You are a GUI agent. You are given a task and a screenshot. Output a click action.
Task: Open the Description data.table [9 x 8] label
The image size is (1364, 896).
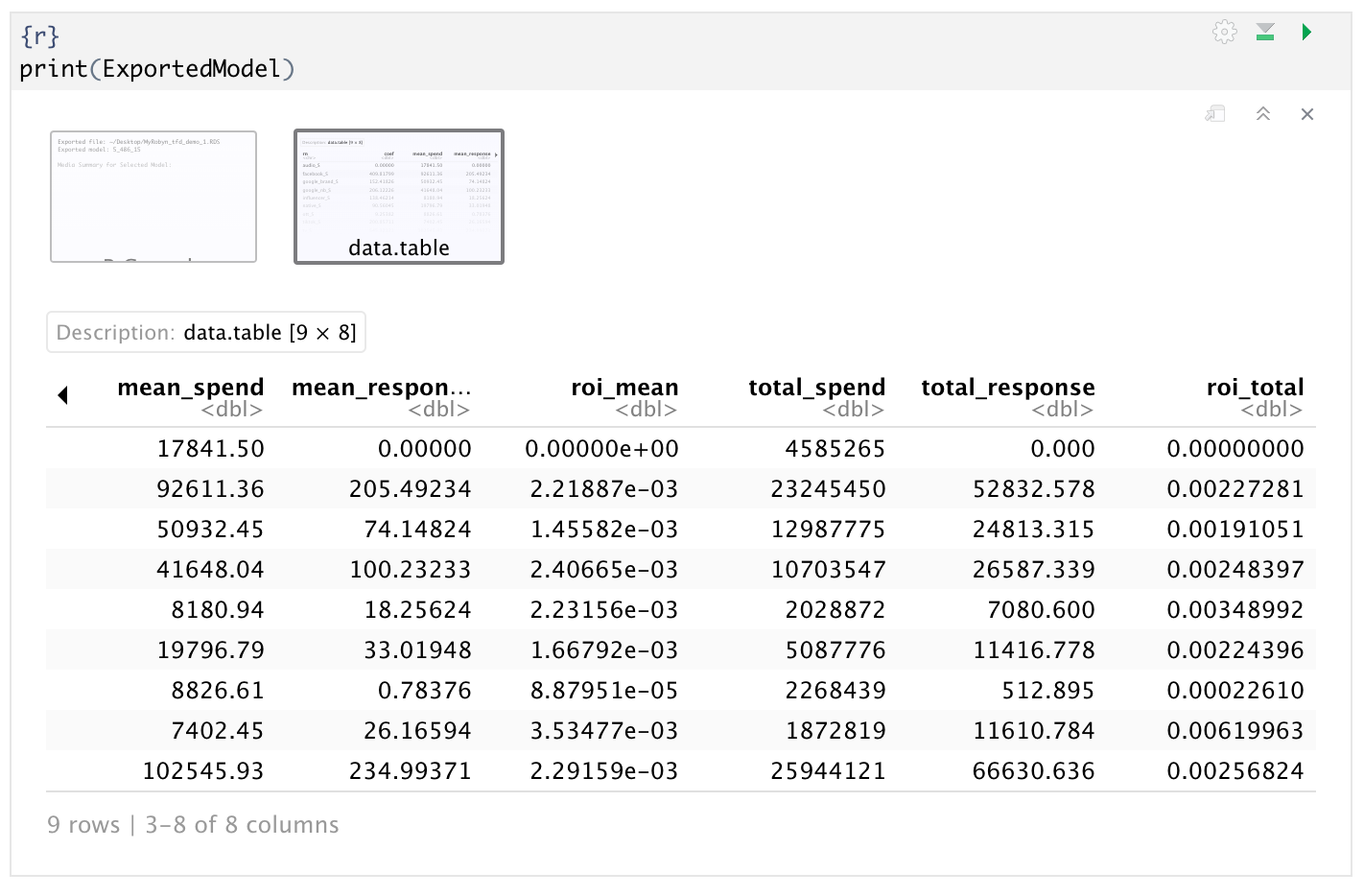(207, 332)
